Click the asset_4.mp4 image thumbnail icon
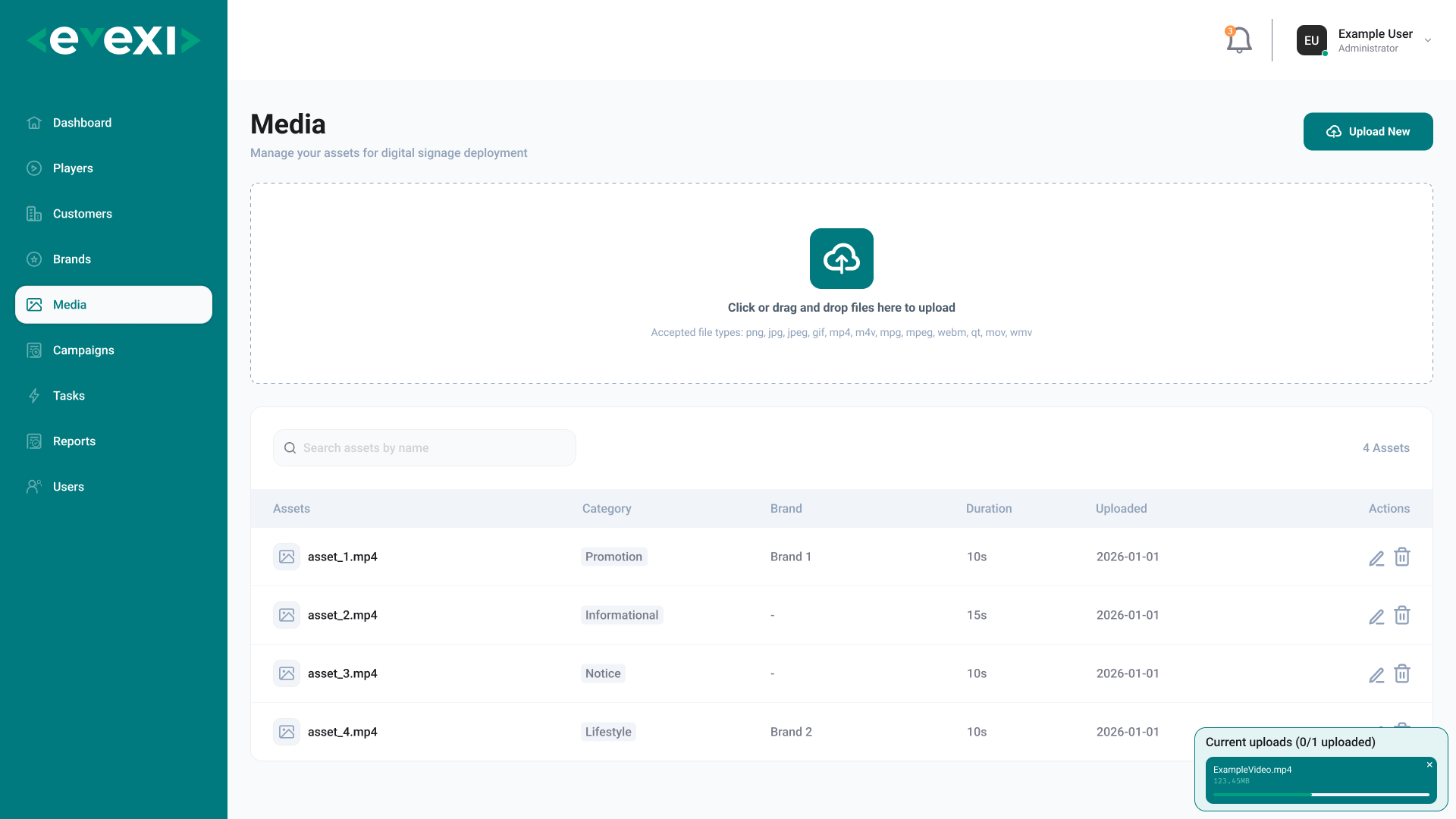The image size is (1456, 819). (287, 732)
